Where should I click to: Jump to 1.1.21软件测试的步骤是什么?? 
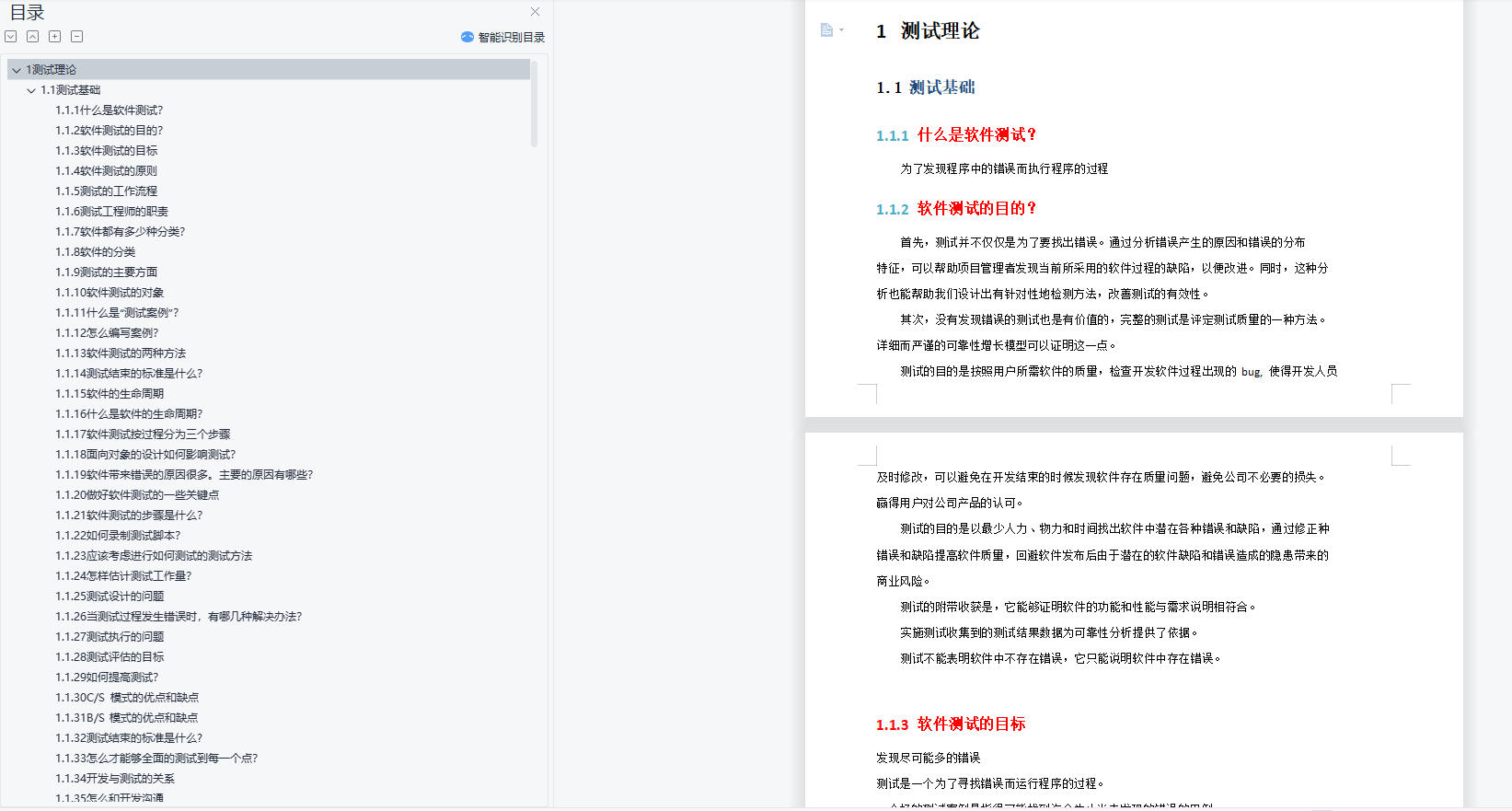129,516
